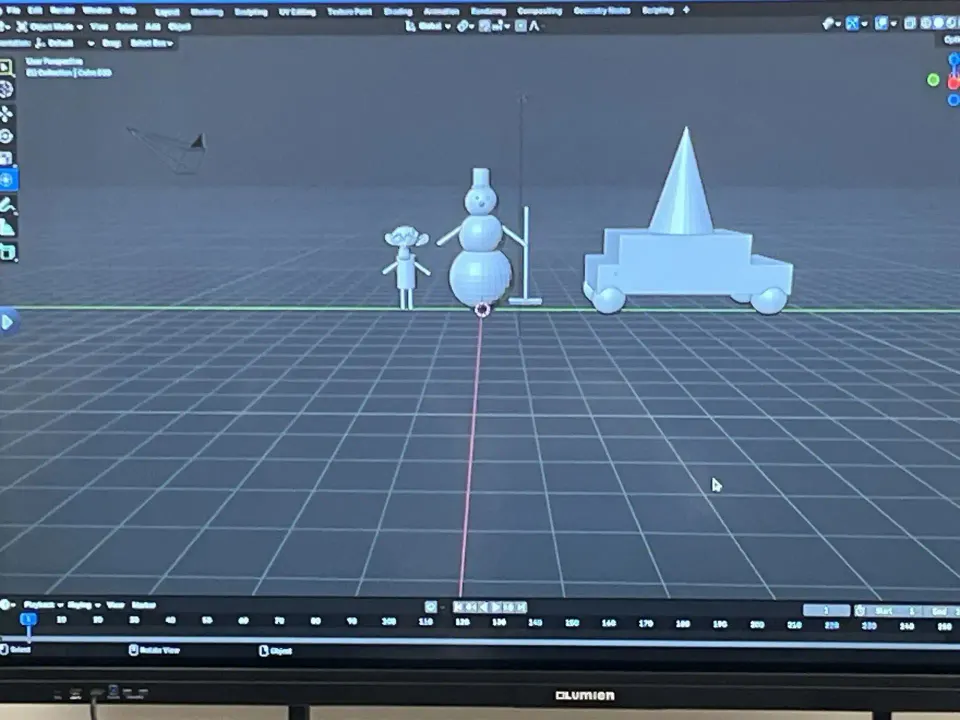Open the Select Box drag dropdown
Viewport: 960px width, 720px height.
point(152,43)
